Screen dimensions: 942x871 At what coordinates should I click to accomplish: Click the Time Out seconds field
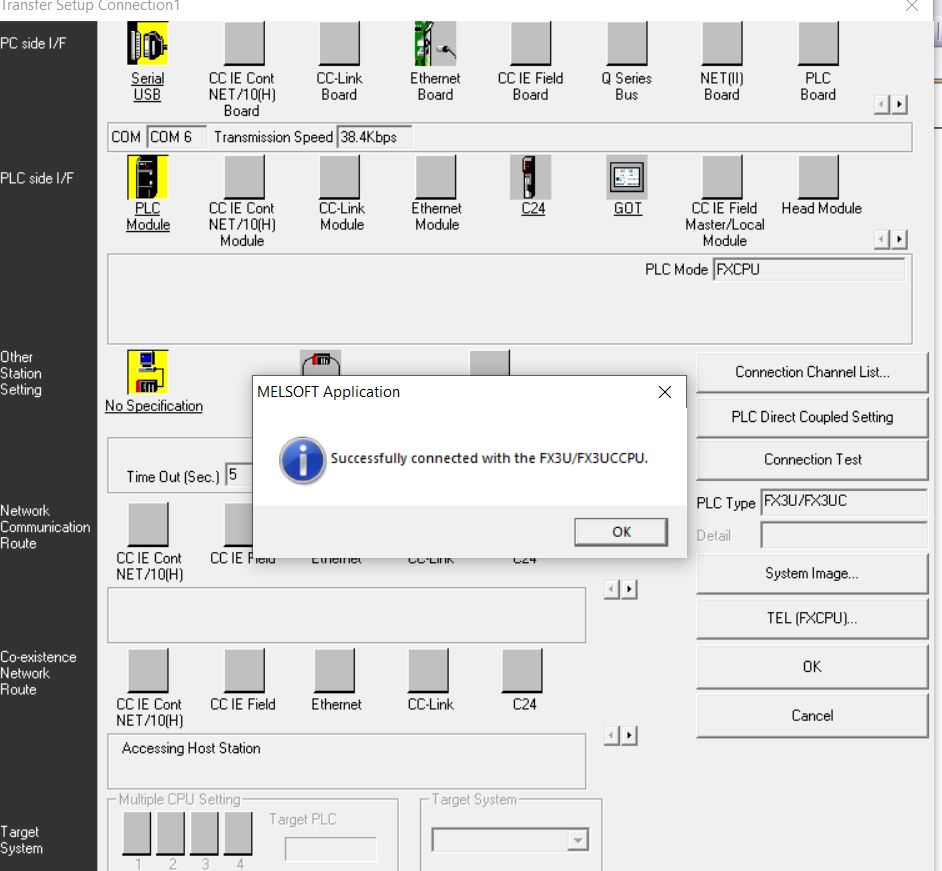tap(238, 475)
